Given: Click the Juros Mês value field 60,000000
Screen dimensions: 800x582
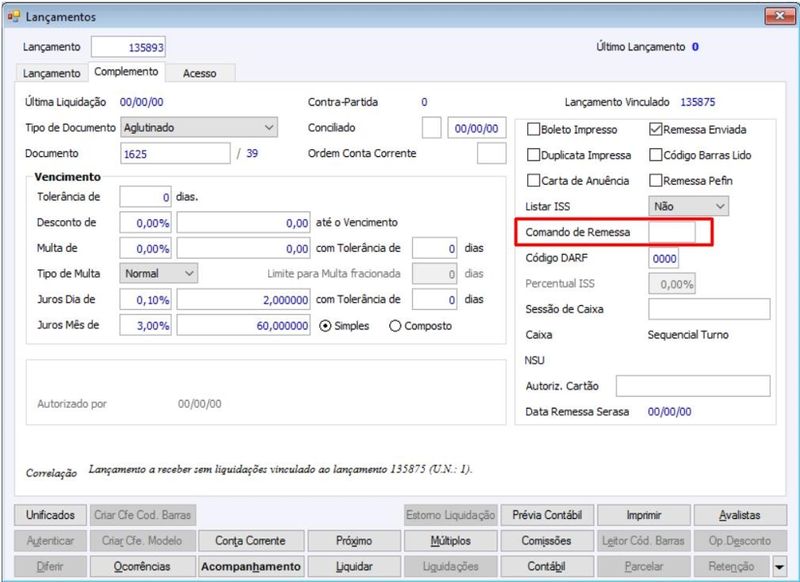Looking at the screenshot, I should coord(243,325).
